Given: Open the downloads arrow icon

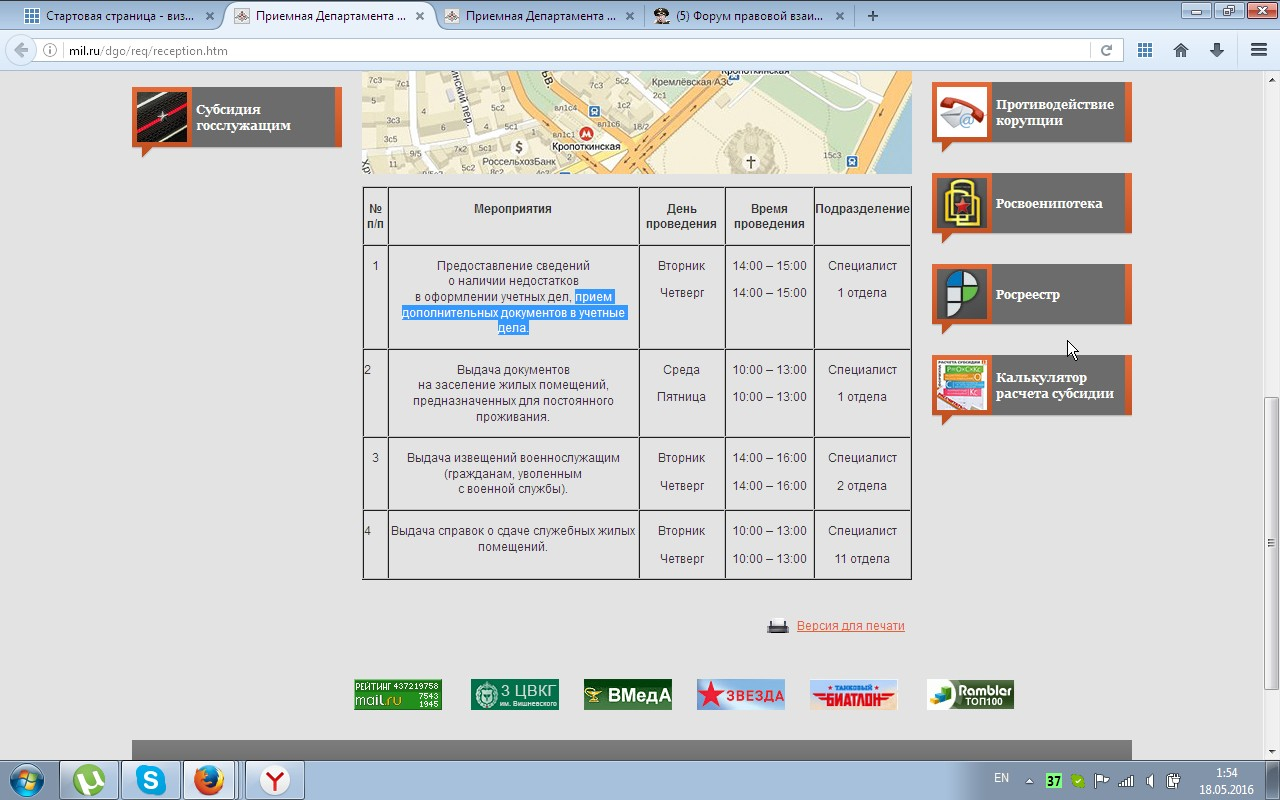Looking at the screenshot, I should click(x=1216, y=50).
